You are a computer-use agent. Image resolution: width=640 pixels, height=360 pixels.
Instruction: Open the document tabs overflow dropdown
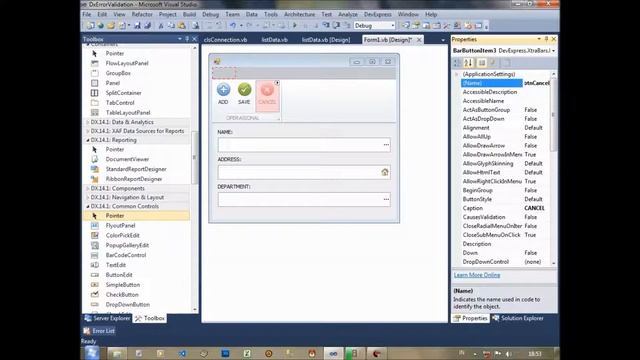443,40
